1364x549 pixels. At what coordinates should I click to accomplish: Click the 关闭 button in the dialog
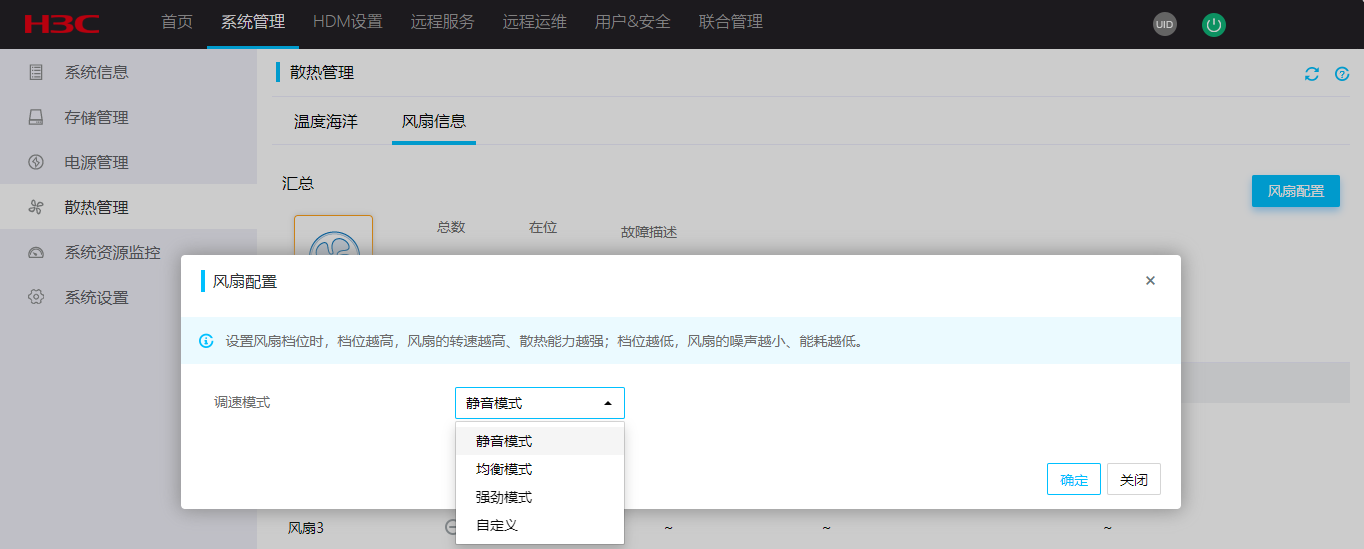tap(1134, 479)
